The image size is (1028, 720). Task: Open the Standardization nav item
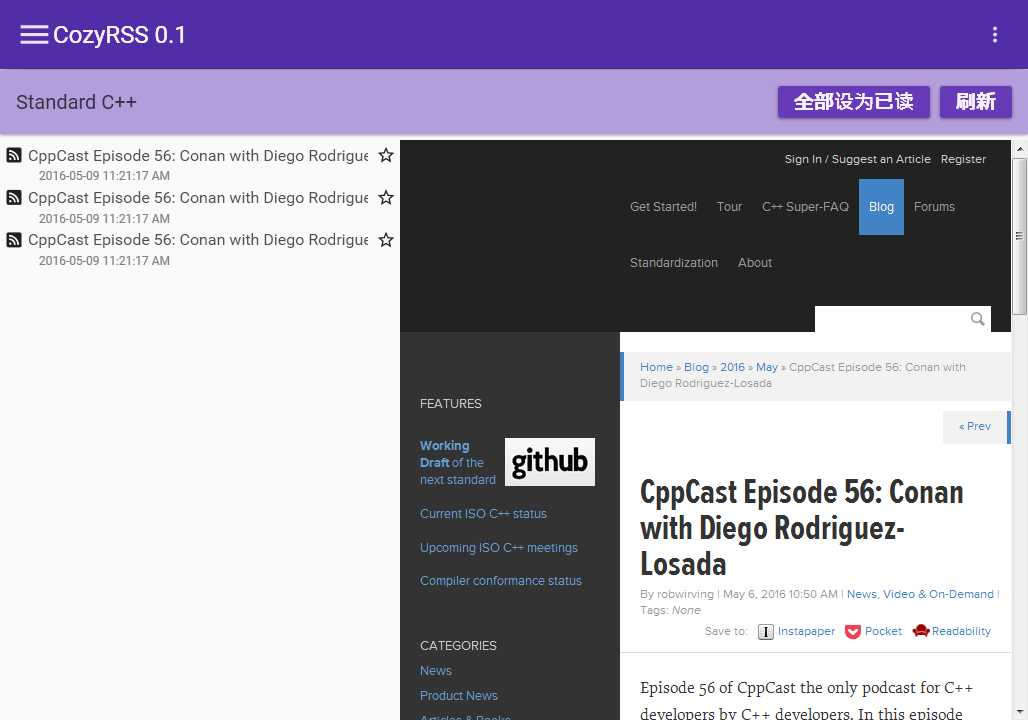pyautogui.click(x=673, y=263)
